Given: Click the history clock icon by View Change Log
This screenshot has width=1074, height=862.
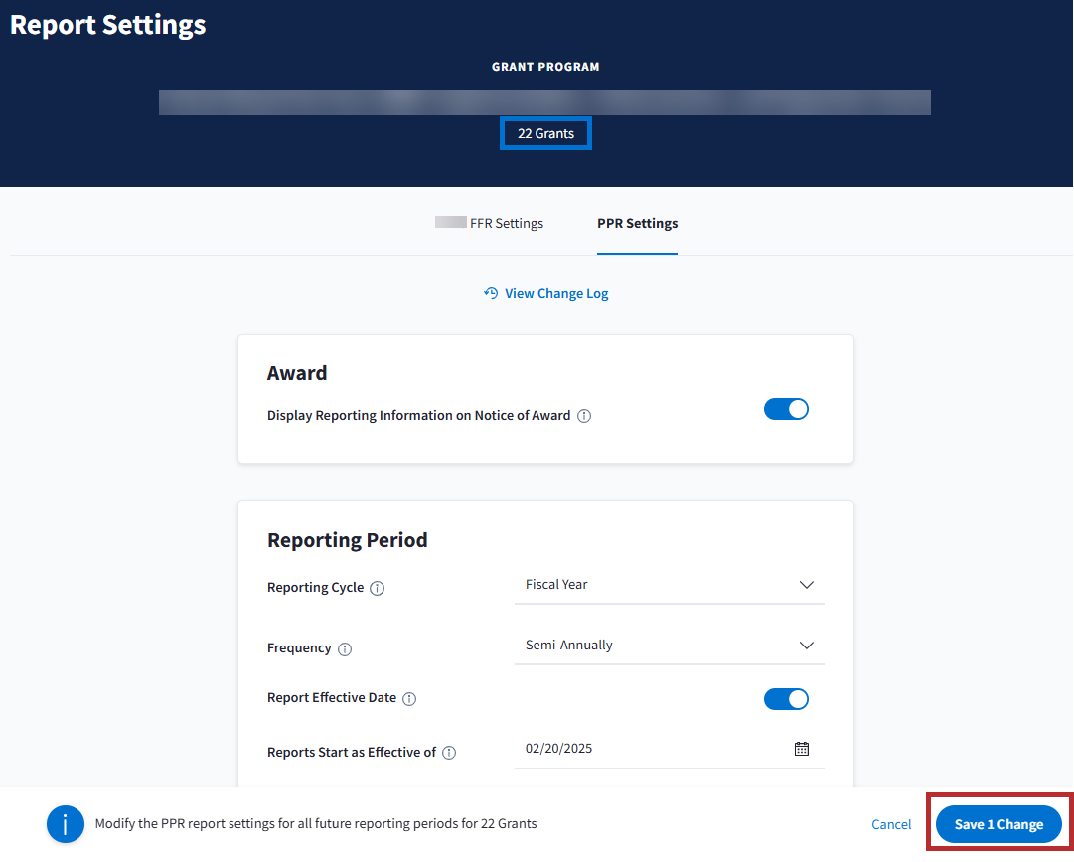Looking at the screenshot, I should pos(491,293).
